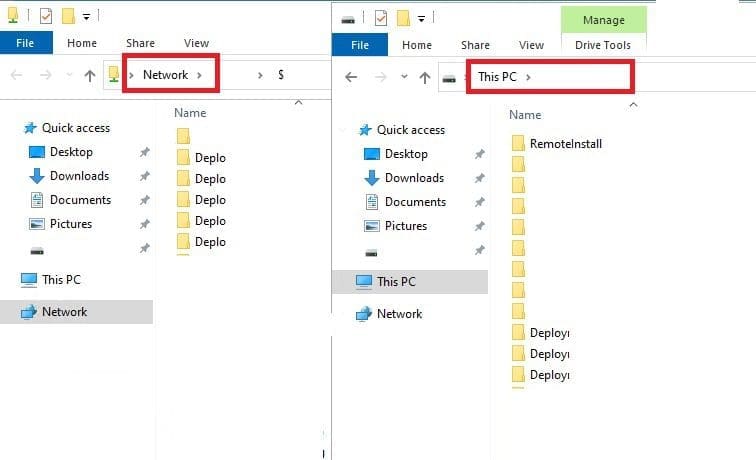756x460 pixels.
Task: Expand chevron after Network breadcrumb
Action: pos(199,75)
